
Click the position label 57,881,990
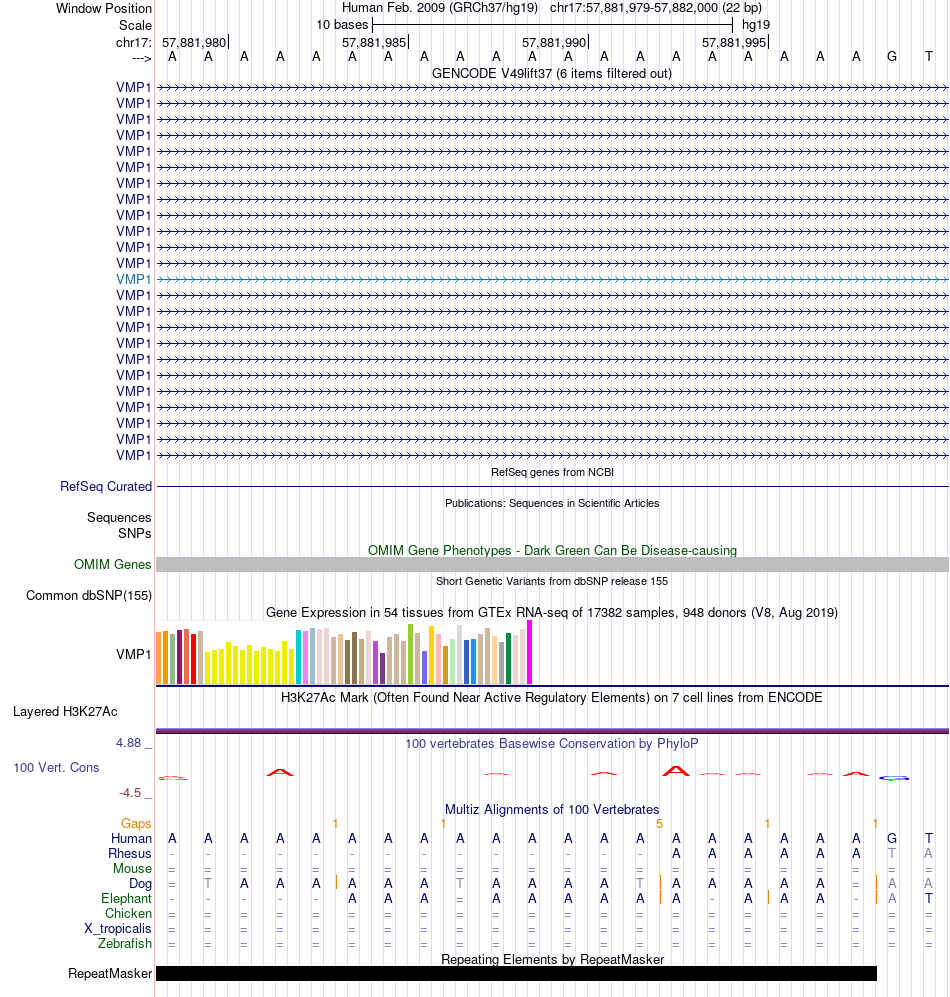(x=554, y=43)
